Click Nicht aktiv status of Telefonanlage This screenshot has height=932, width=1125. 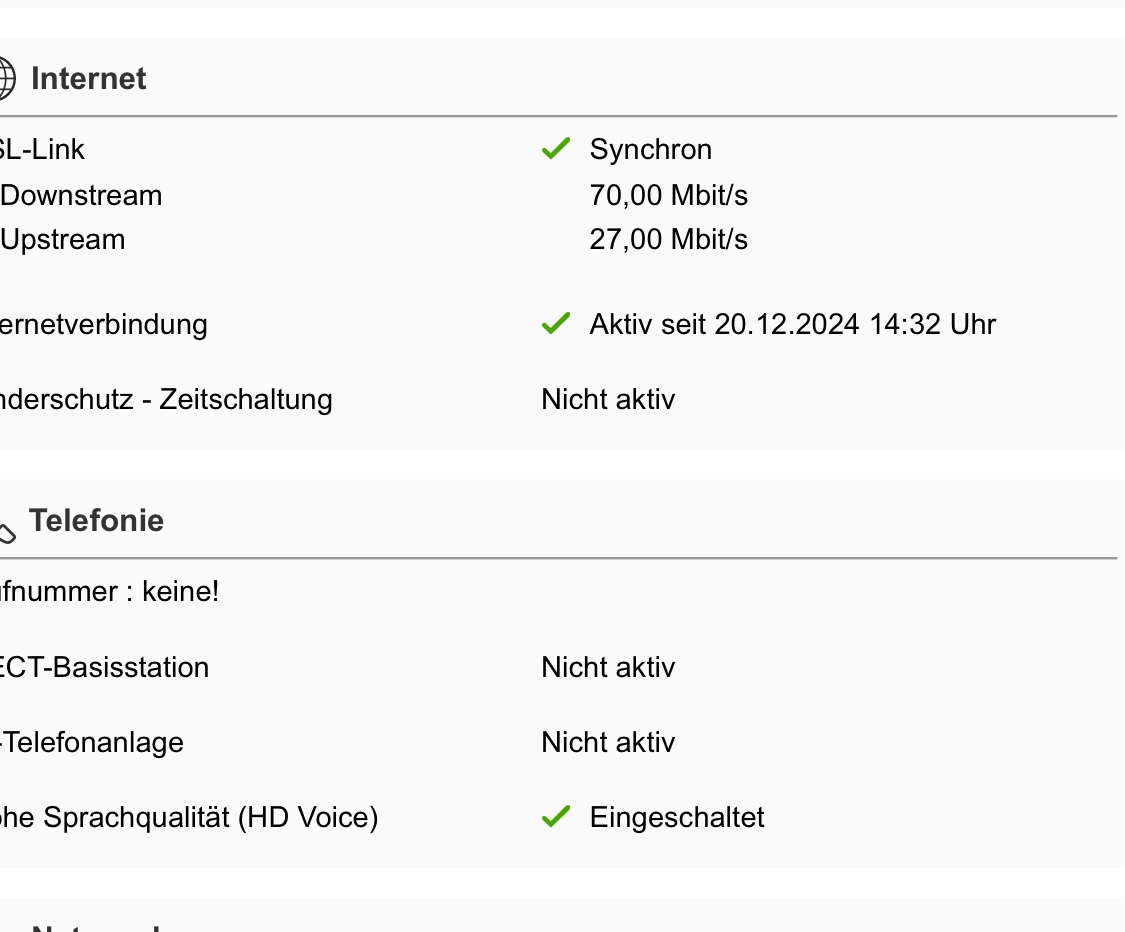(x=608, y=742)
